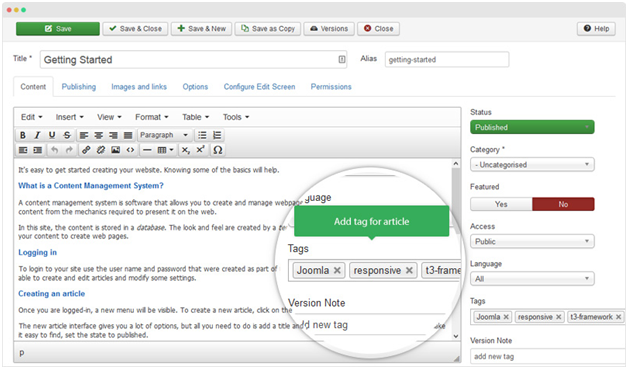Open the Paragraph format dropdown
The image size is (628, 369).
tap(164, 135)
